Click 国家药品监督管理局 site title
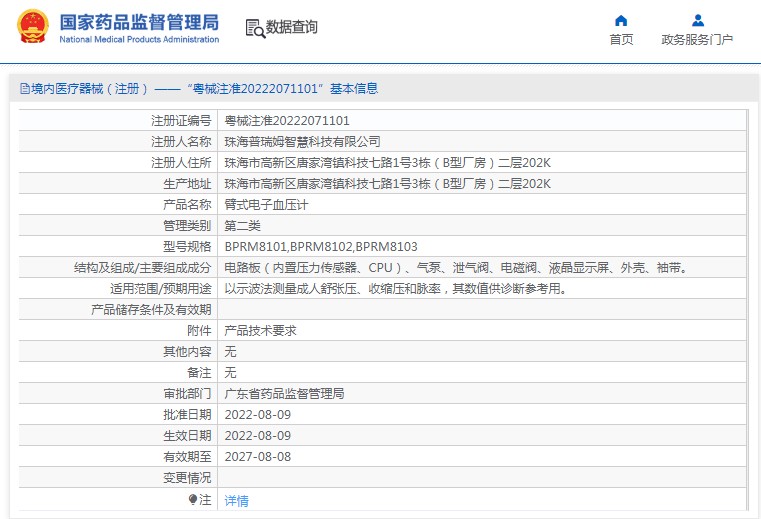This screenshot has height=519, width=761. coord(139,22)
